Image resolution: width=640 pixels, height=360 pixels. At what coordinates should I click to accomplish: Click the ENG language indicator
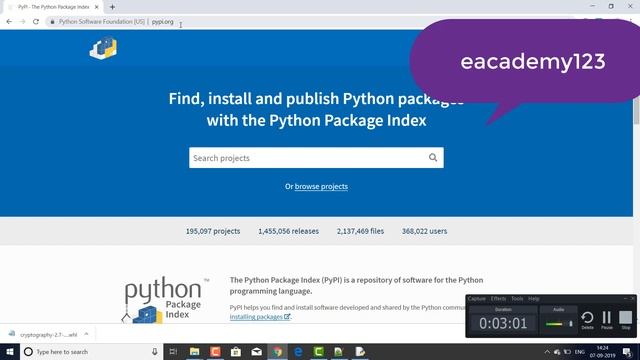(580, 352)
